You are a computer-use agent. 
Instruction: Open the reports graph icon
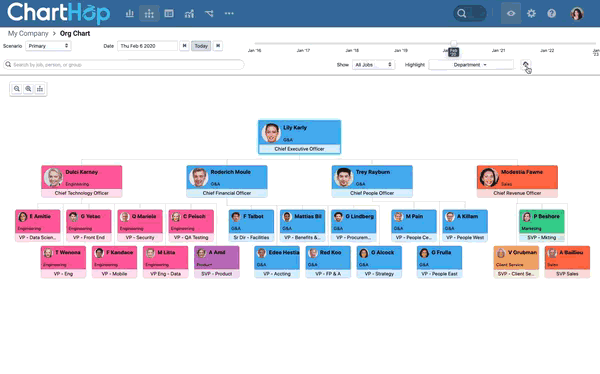click(189, 14)
